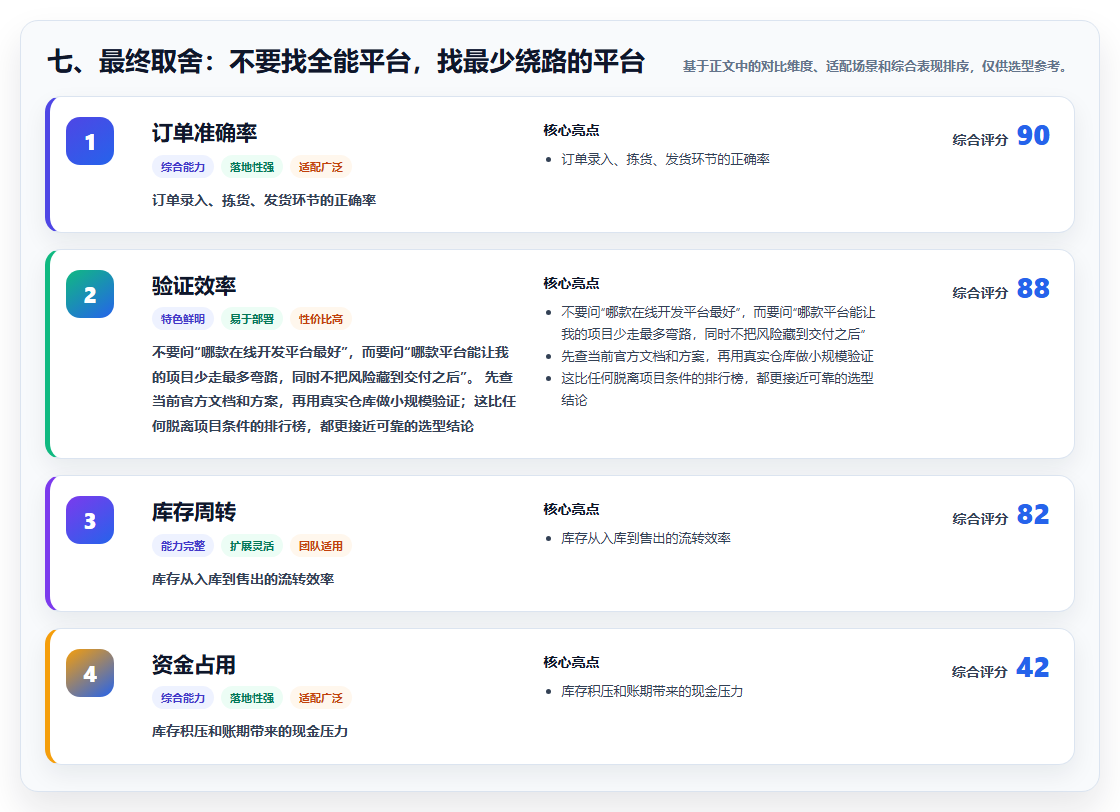Click 综合评分 label beside score 90
Viewport: 1120px width, 812px height.
(980, 140)
